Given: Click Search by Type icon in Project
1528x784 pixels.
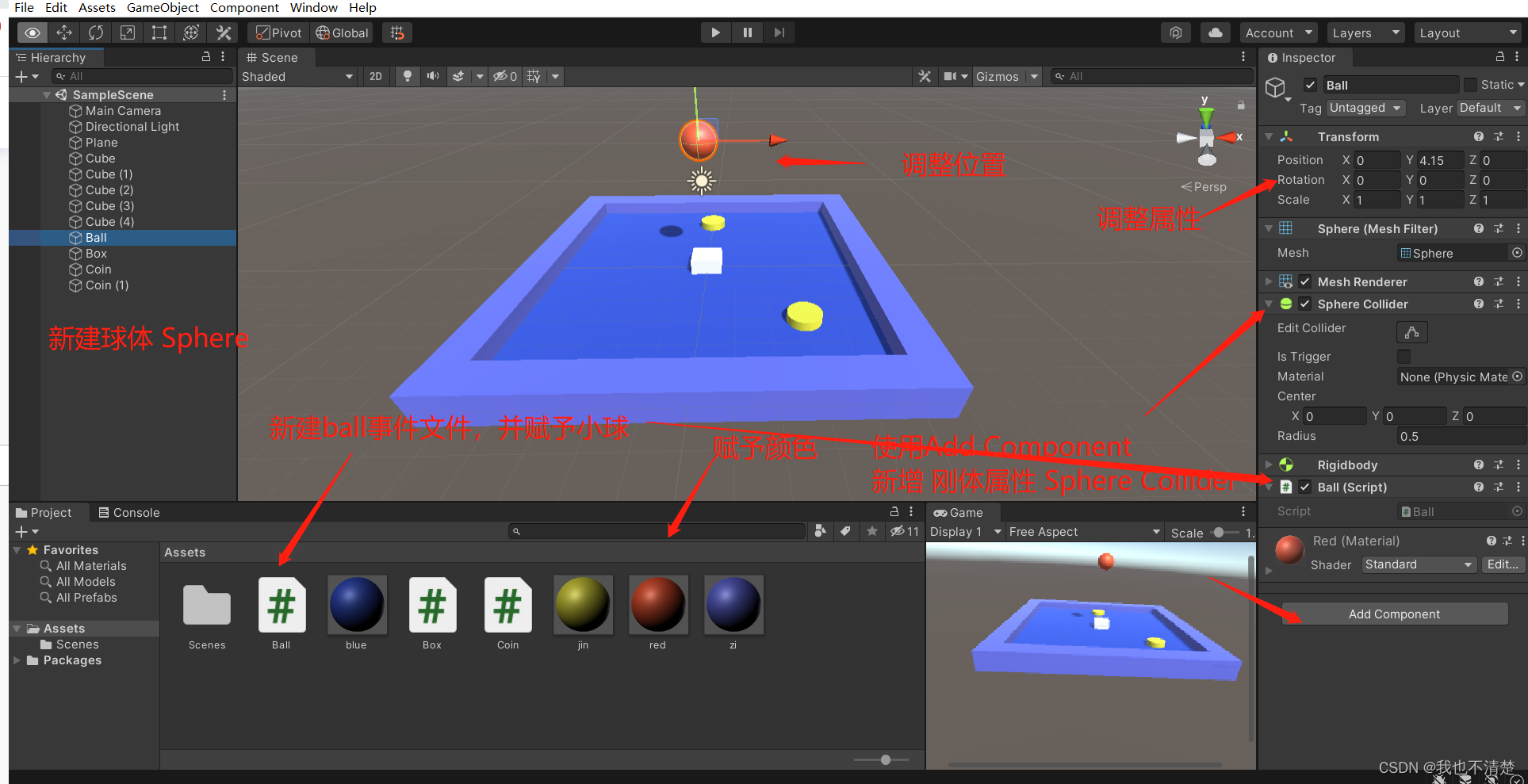Looking at the screenshot, I should click(820, 531).
